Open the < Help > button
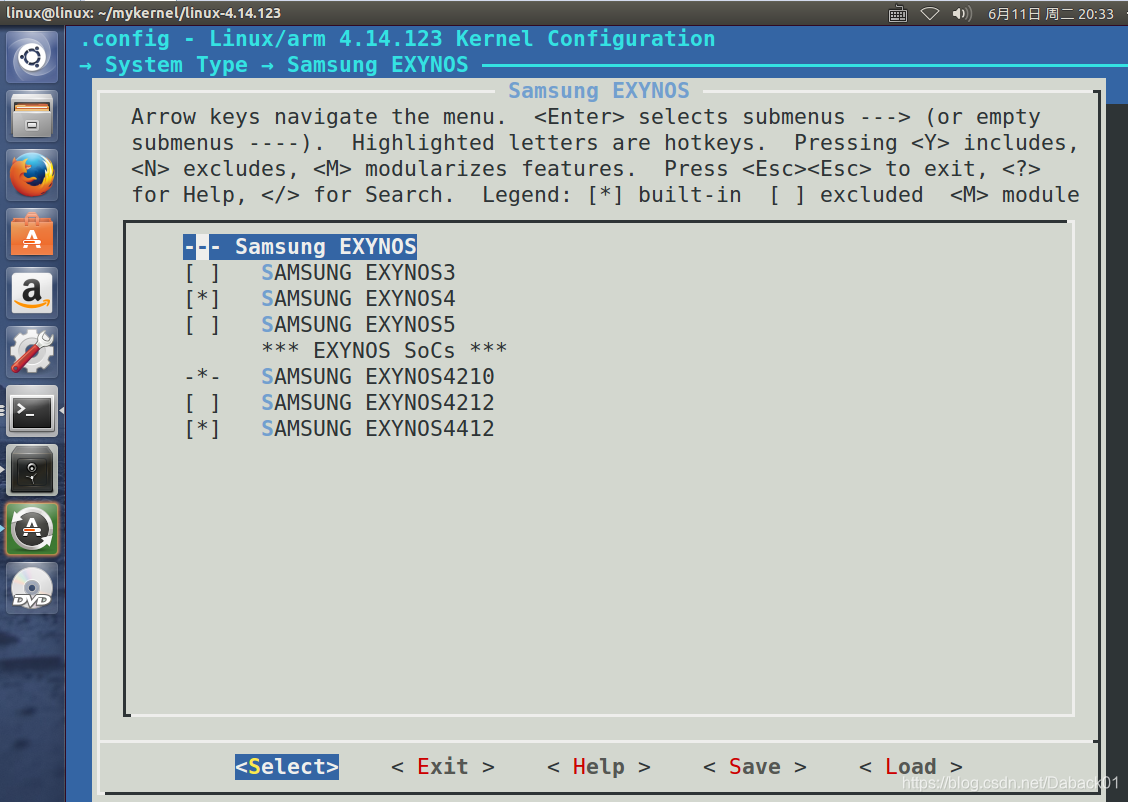The height and width of the screenshot is (802, 1128). click(599, 767)
